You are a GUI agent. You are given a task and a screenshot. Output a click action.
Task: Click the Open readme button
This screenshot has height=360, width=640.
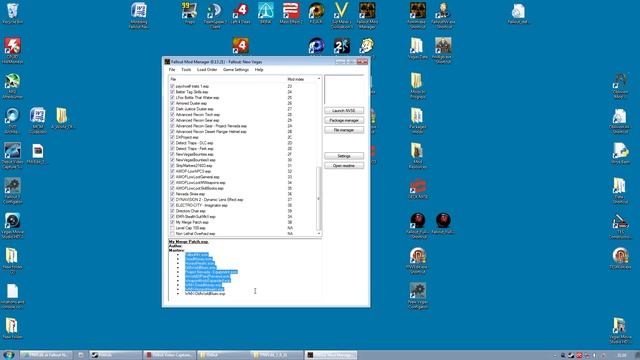344,166
